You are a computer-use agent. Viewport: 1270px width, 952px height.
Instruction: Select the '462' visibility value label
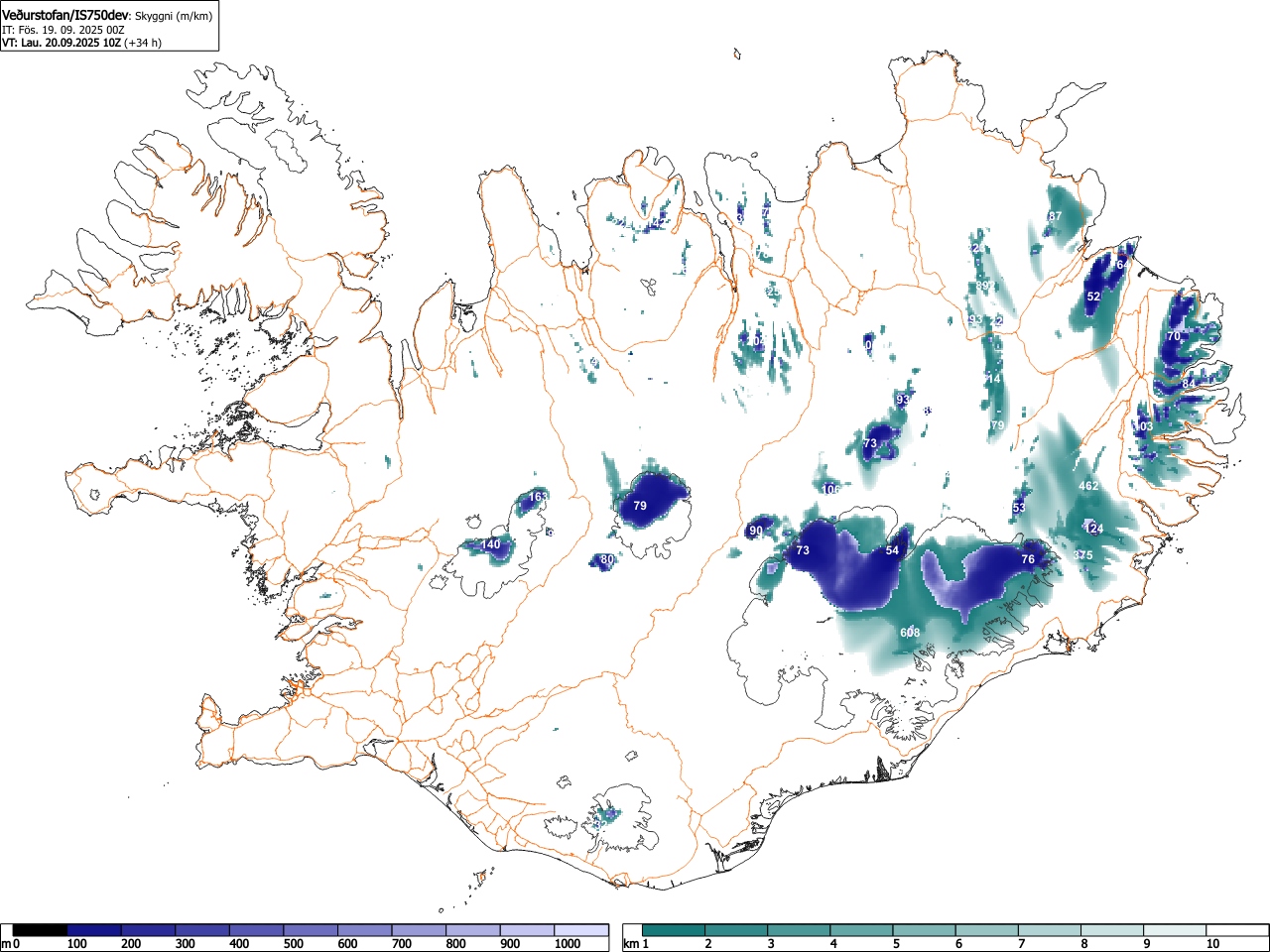(1088, 486)
